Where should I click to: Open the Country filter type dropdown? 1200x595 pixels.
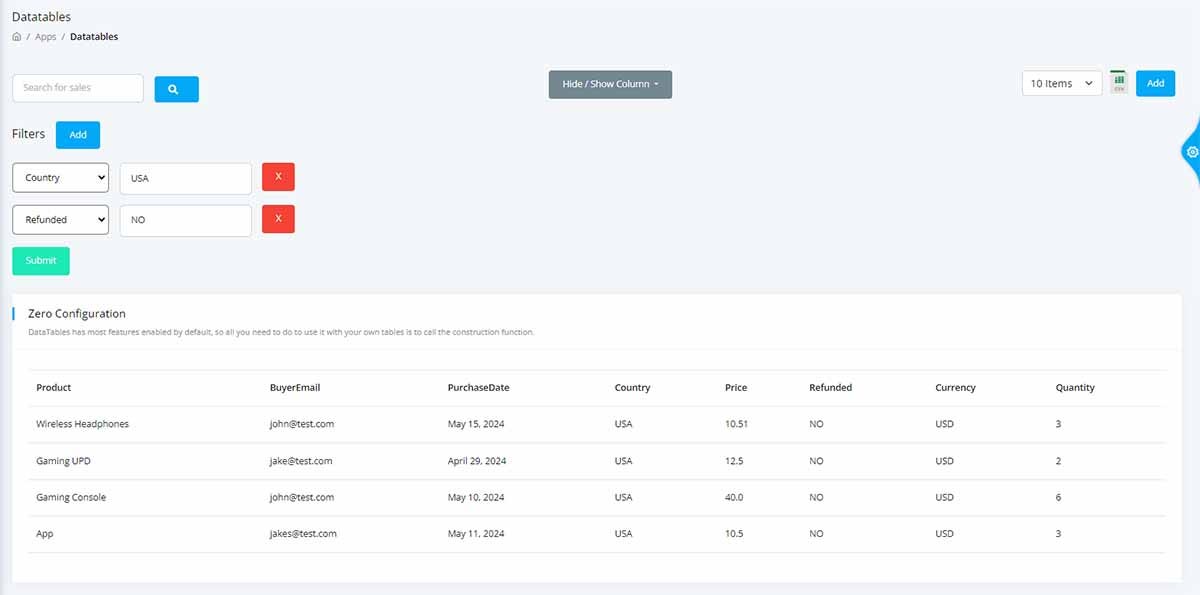(60, 177)
